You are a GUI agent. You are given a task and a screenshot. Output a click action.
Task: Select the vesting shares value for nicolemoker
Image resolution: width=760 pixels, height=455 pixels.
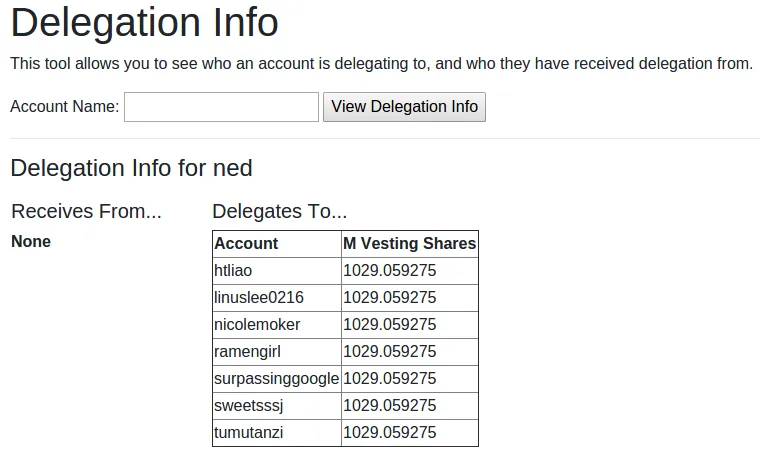[390, 325]
